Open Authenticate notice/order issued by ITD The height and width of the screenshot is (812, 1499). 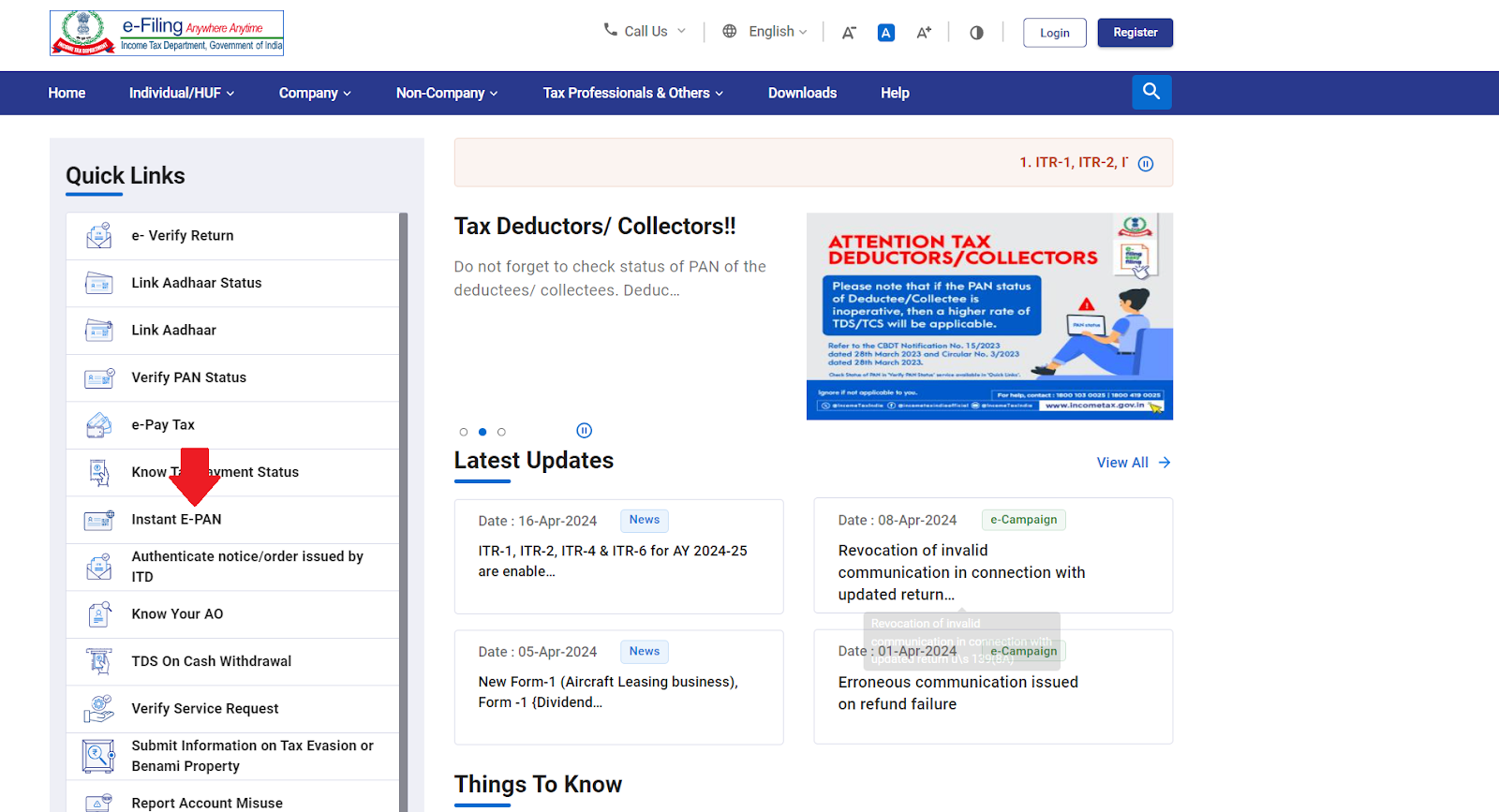232,567
